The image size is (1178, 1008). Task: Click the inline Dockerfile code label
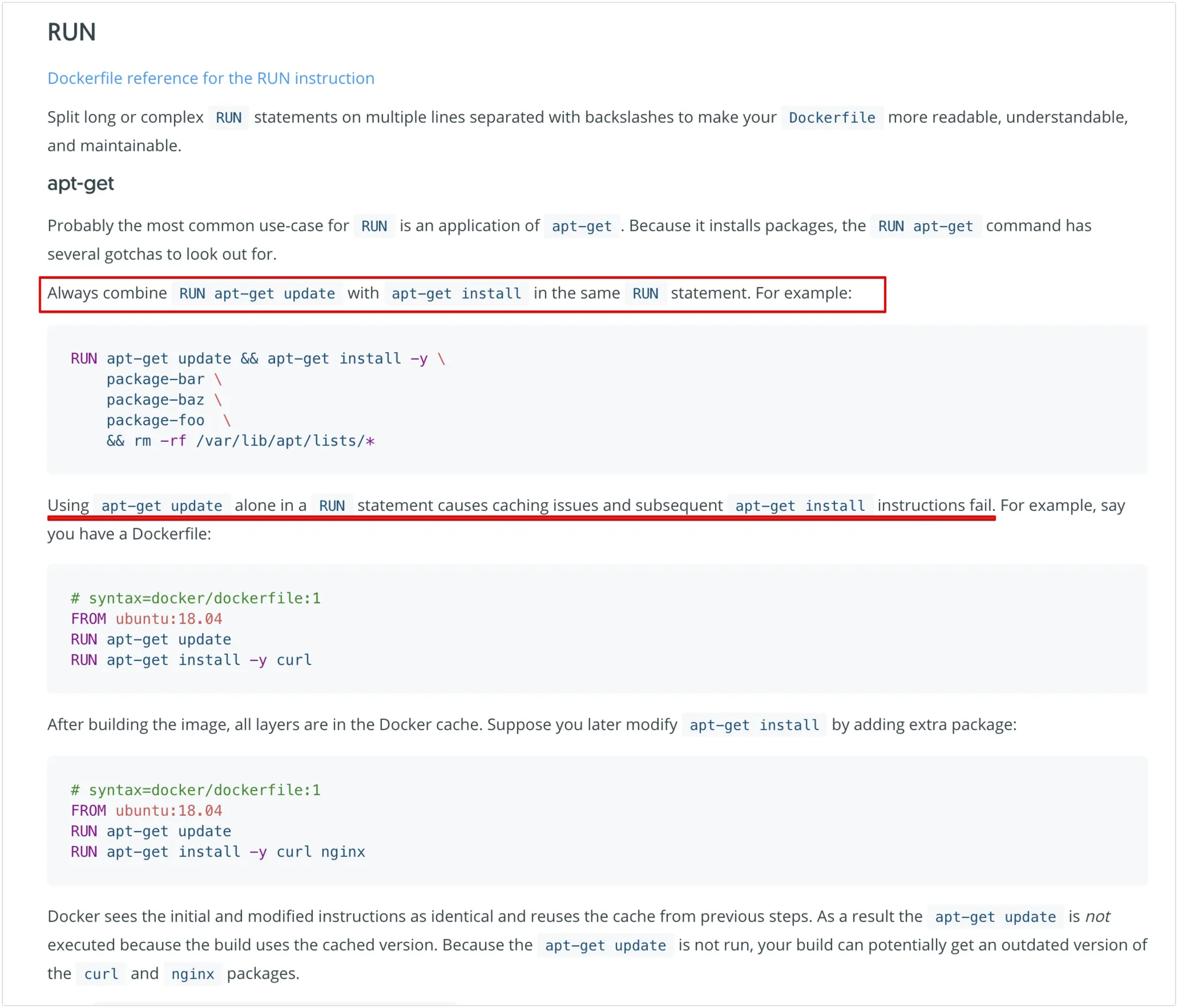[831, 118]
